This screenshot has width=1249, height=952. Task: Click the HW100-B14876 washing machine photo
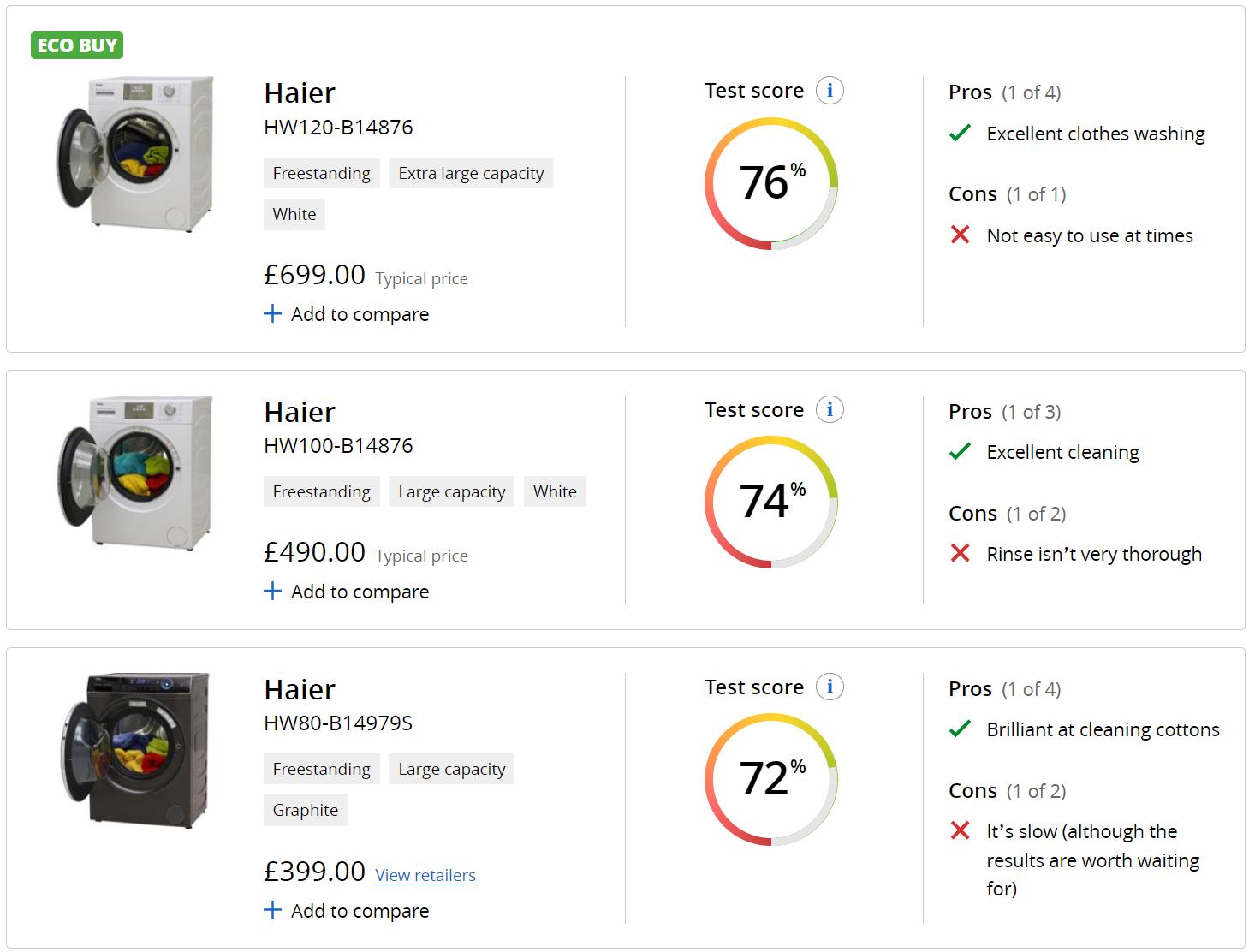(136, 472)
